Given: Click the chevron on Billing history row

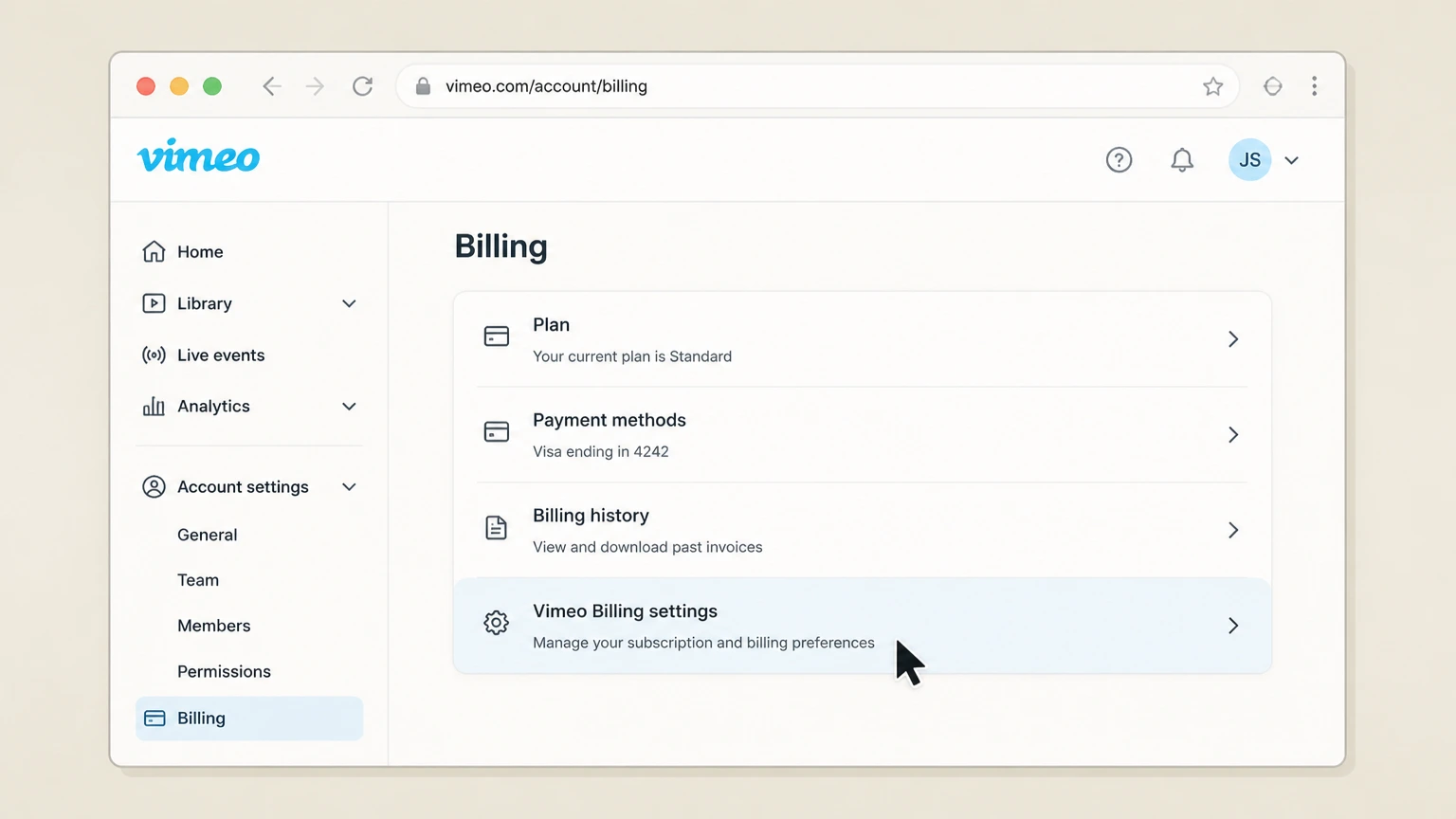Looking at the screenshot, I should [x=1233, y=530].
